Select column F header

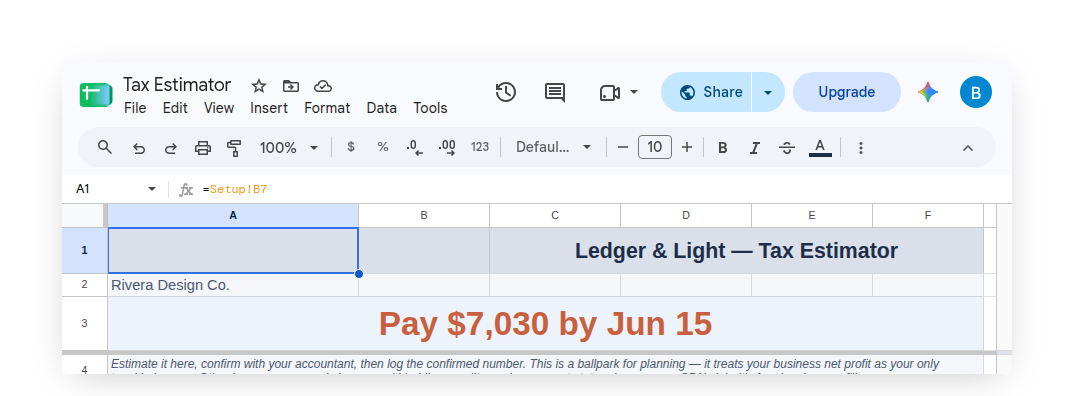[928, 215]
